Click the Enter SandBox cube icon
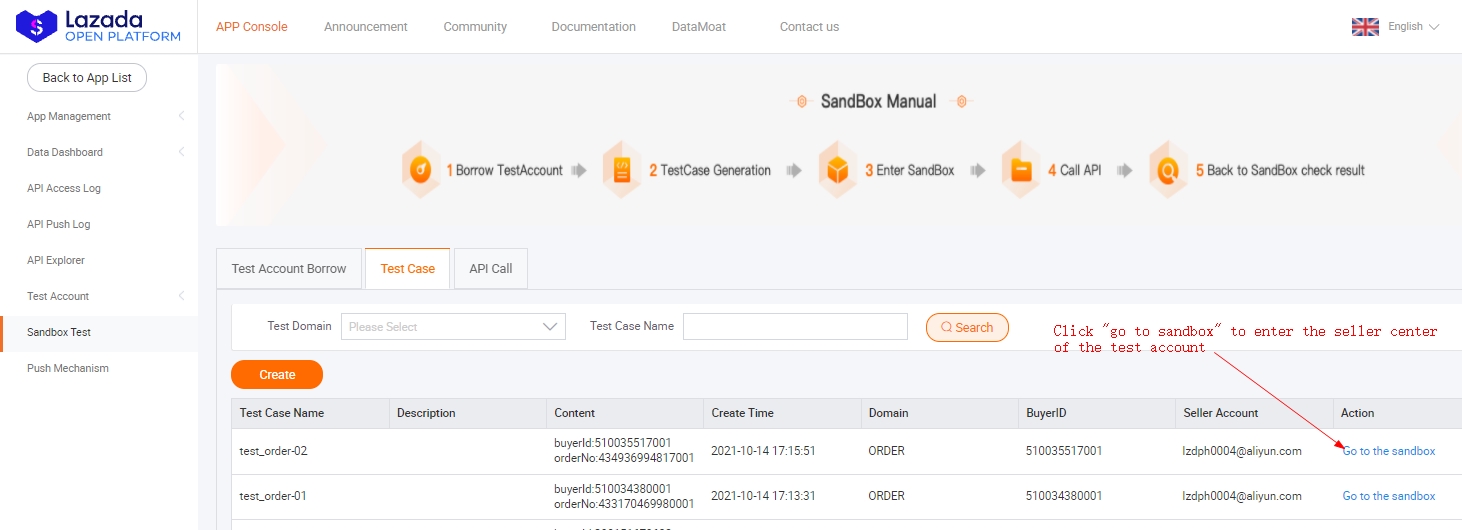Image resolution: width=1462 pixels, height=530 pixels. pos(837,170)
